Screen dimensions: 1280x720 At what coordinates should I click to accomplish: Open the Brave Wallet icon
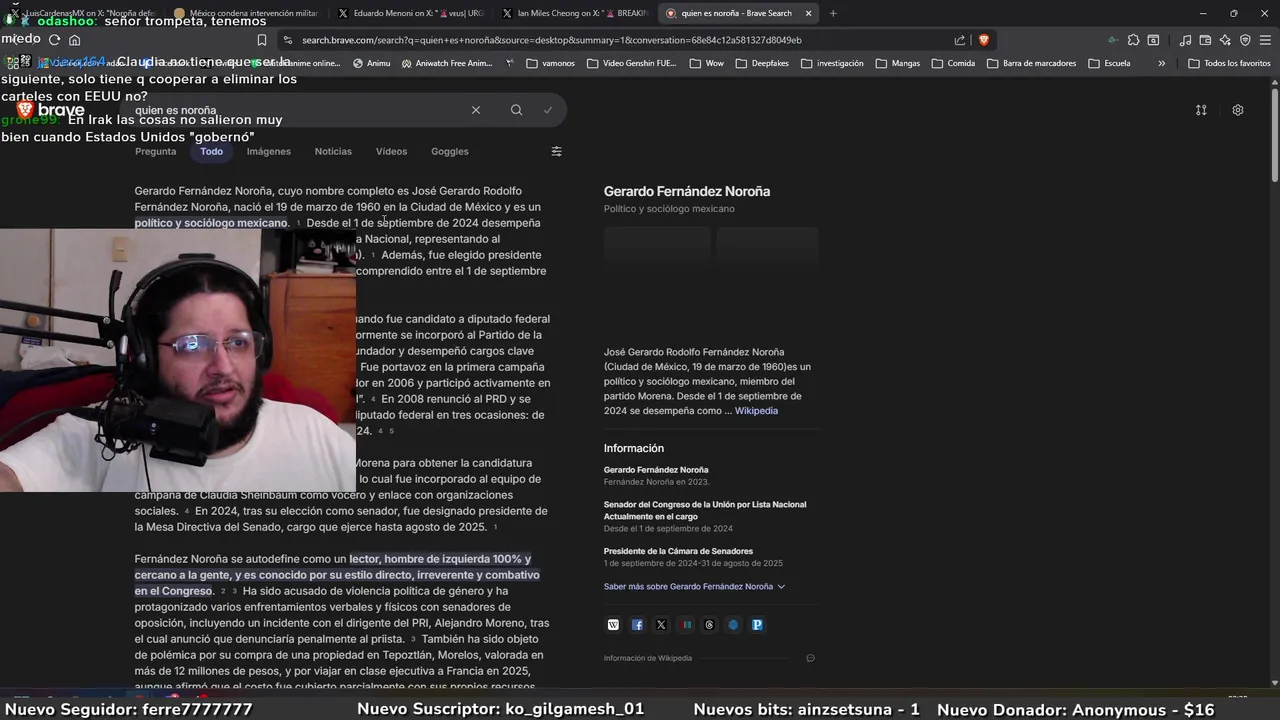(1205, 40)
